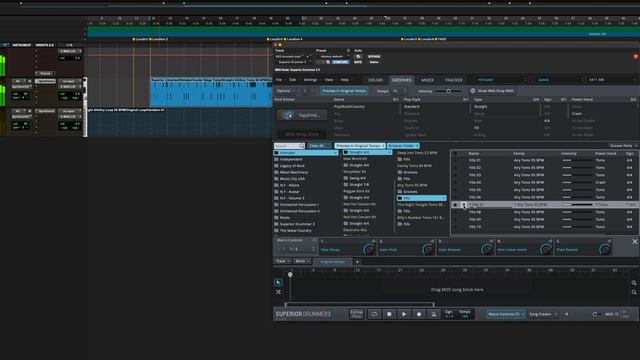Screen dimensions: 640x360
Task: Close the Macro Controls strip with the X
Action: click(x=635, y=242)
